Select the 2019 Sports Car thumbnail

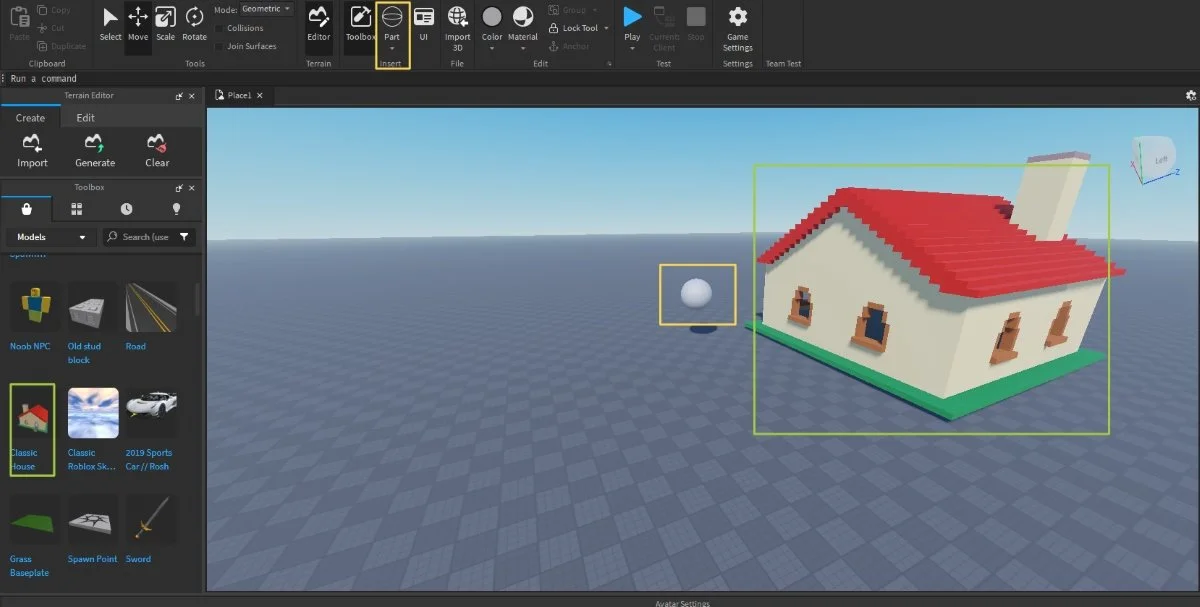[150, 413]
